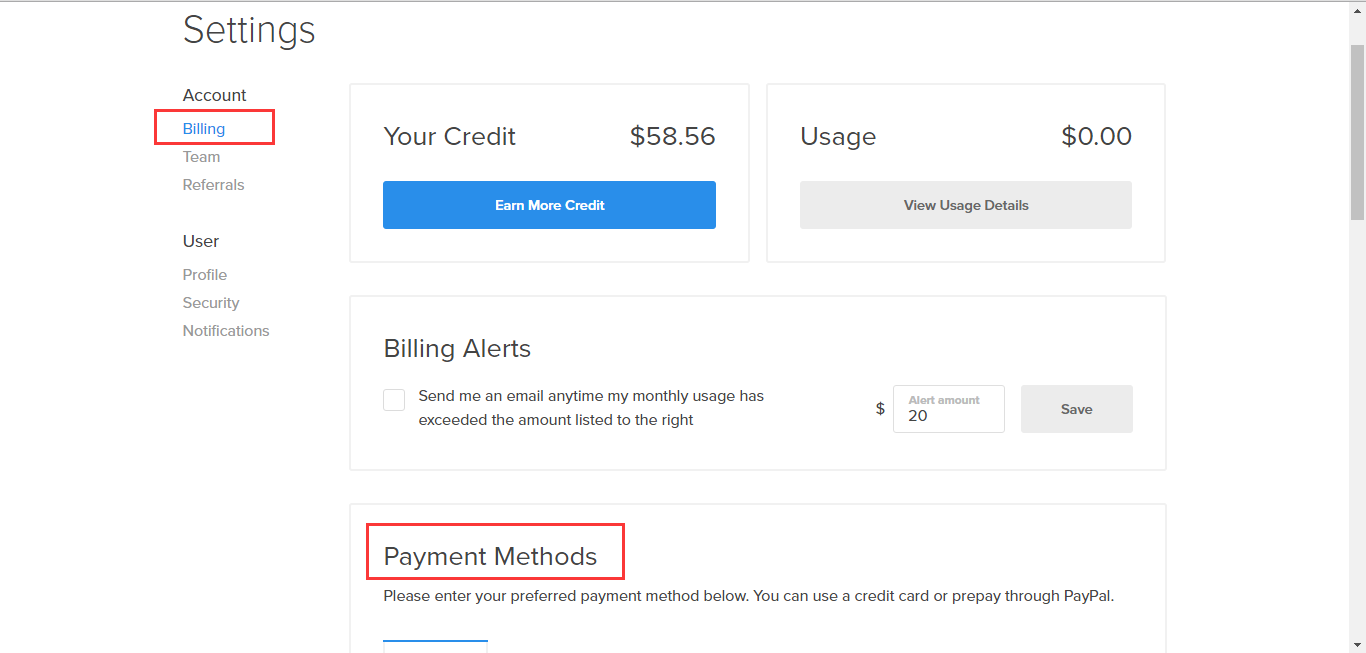
Task: Click the scrollbar up arrow
Action: [x=1357, y=8]
